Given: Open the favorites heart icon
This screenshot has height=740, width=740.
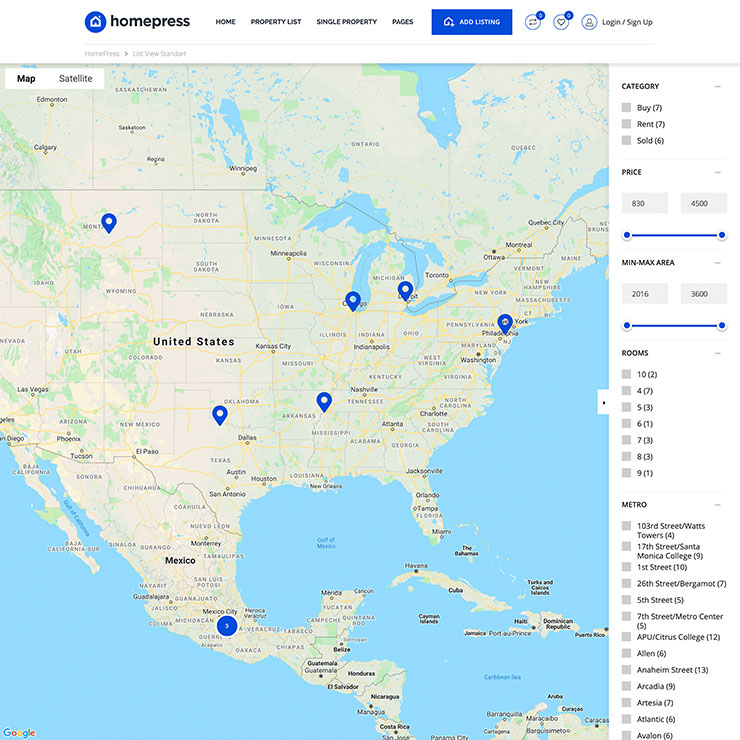Looking at the screenshot, I should 561,22.
